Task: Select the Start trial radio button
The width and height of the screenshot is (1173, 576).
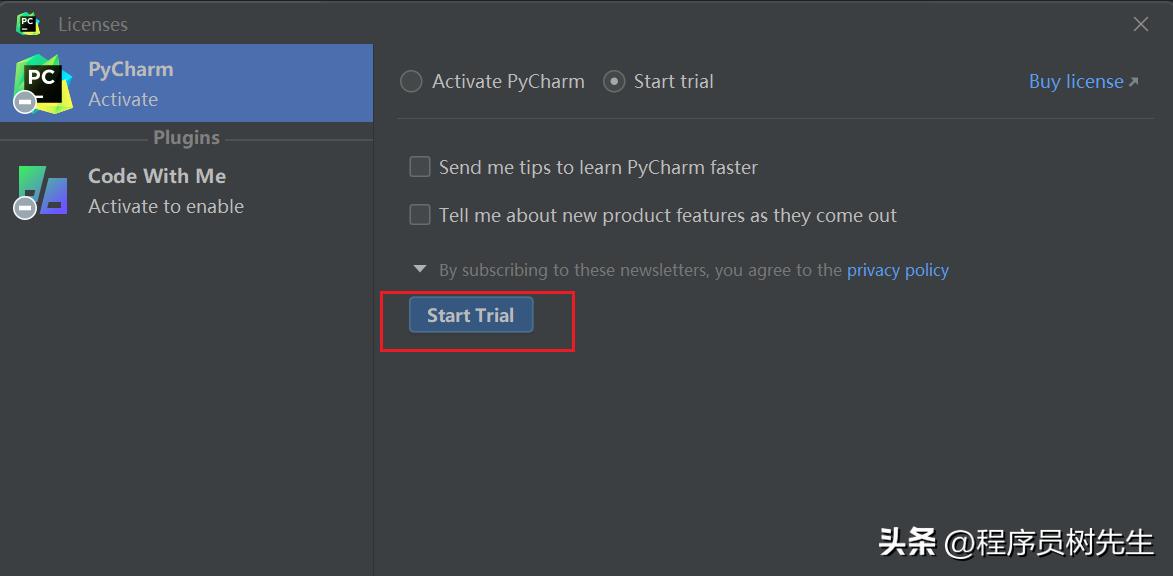Action: tap(613, 82)
